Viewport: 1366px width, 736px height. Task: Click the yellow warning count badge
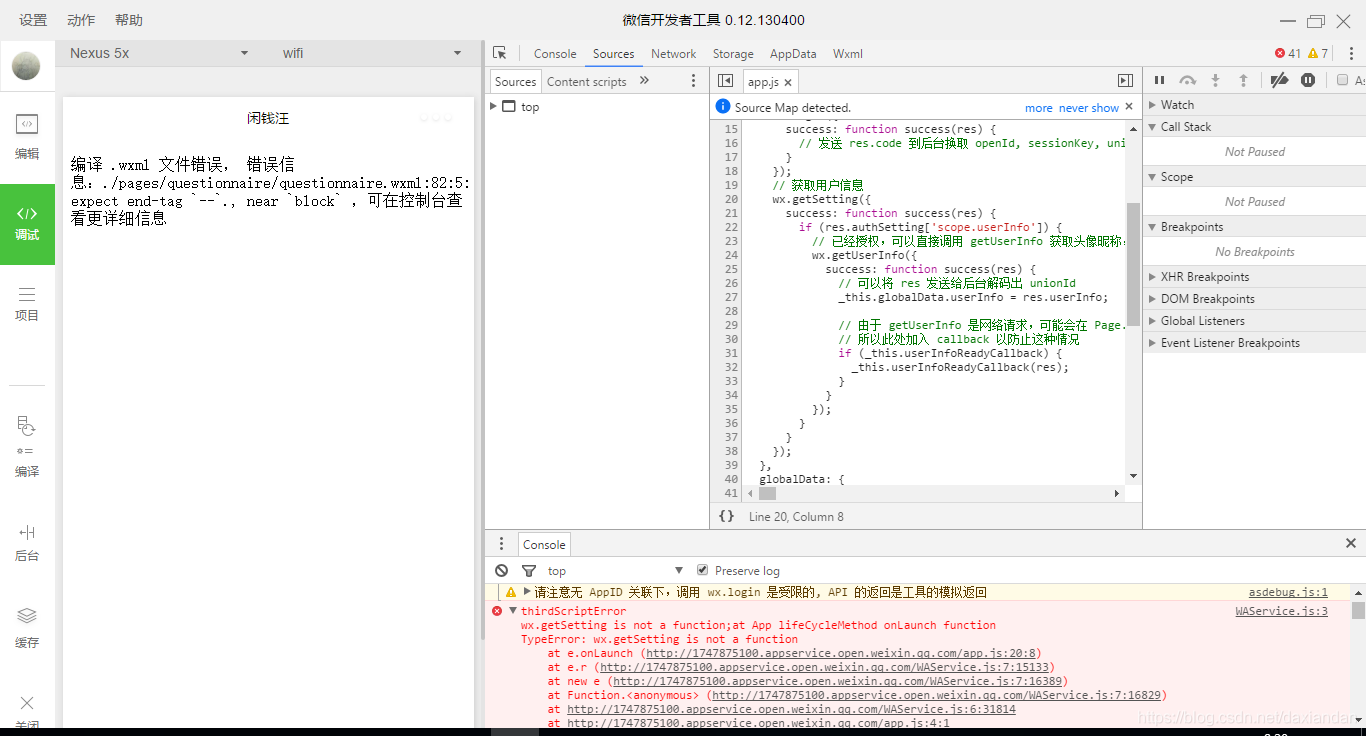tap(1318, 53)
